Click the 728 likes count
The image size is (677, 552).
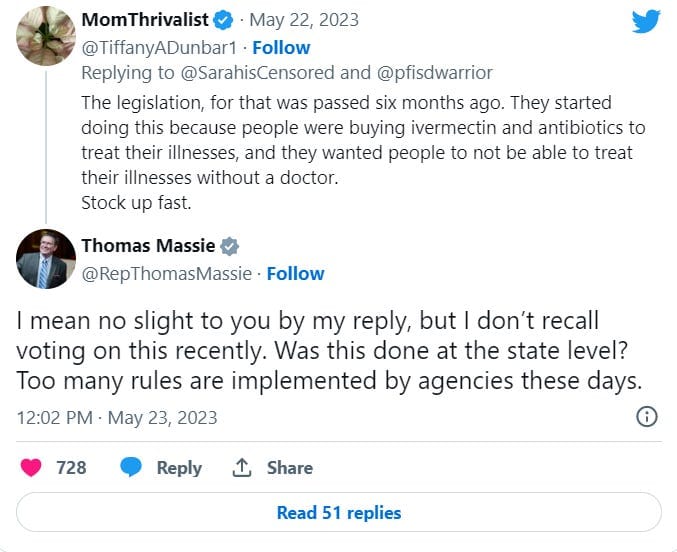71,468
